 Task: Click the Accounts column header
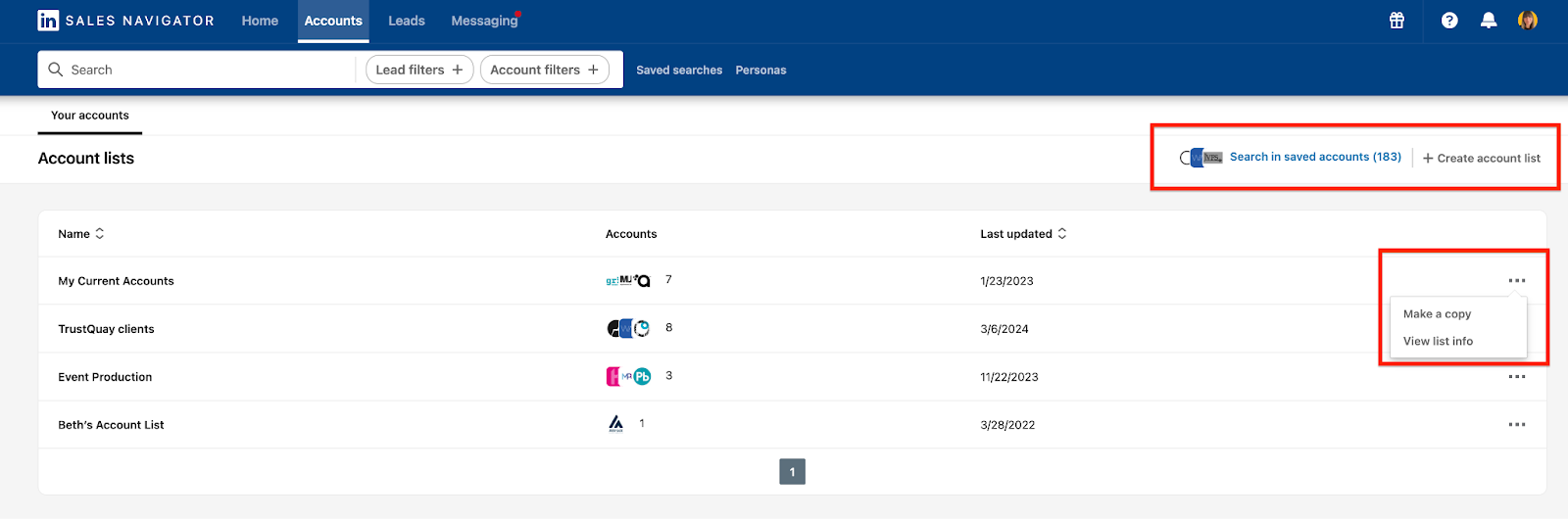pyautogui.click(x=631, y=234)
